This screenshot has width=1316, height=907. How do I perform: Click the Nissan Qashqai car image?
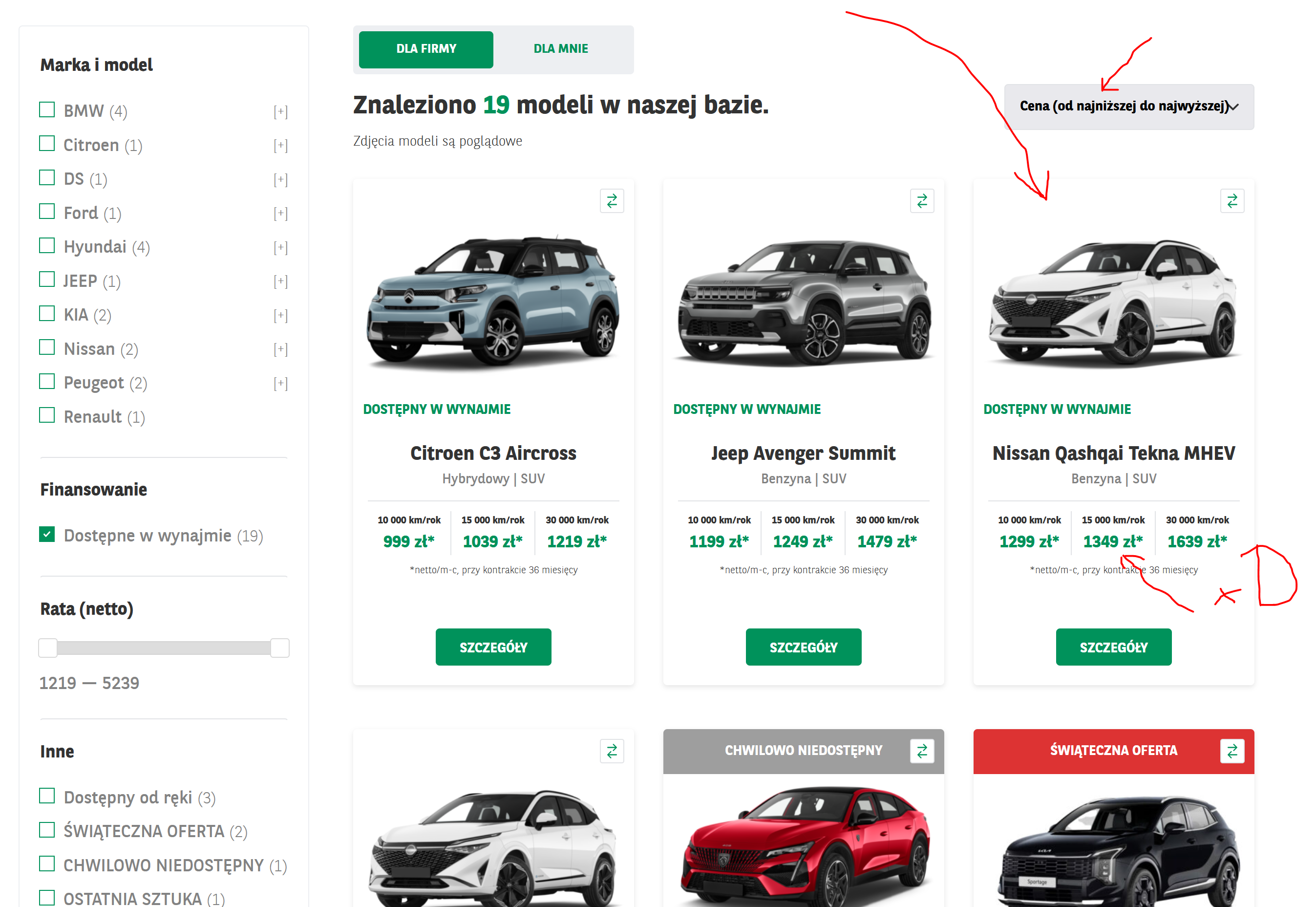(1113, 301)
